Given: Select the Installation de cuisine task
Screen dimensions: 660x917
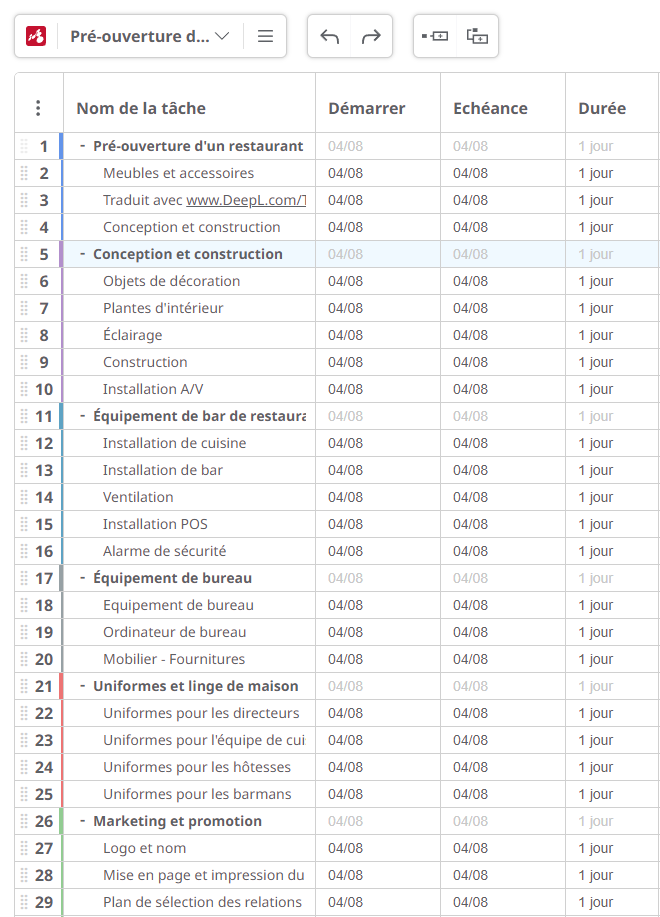Looking at the screenshot, I should click(174, 443).
